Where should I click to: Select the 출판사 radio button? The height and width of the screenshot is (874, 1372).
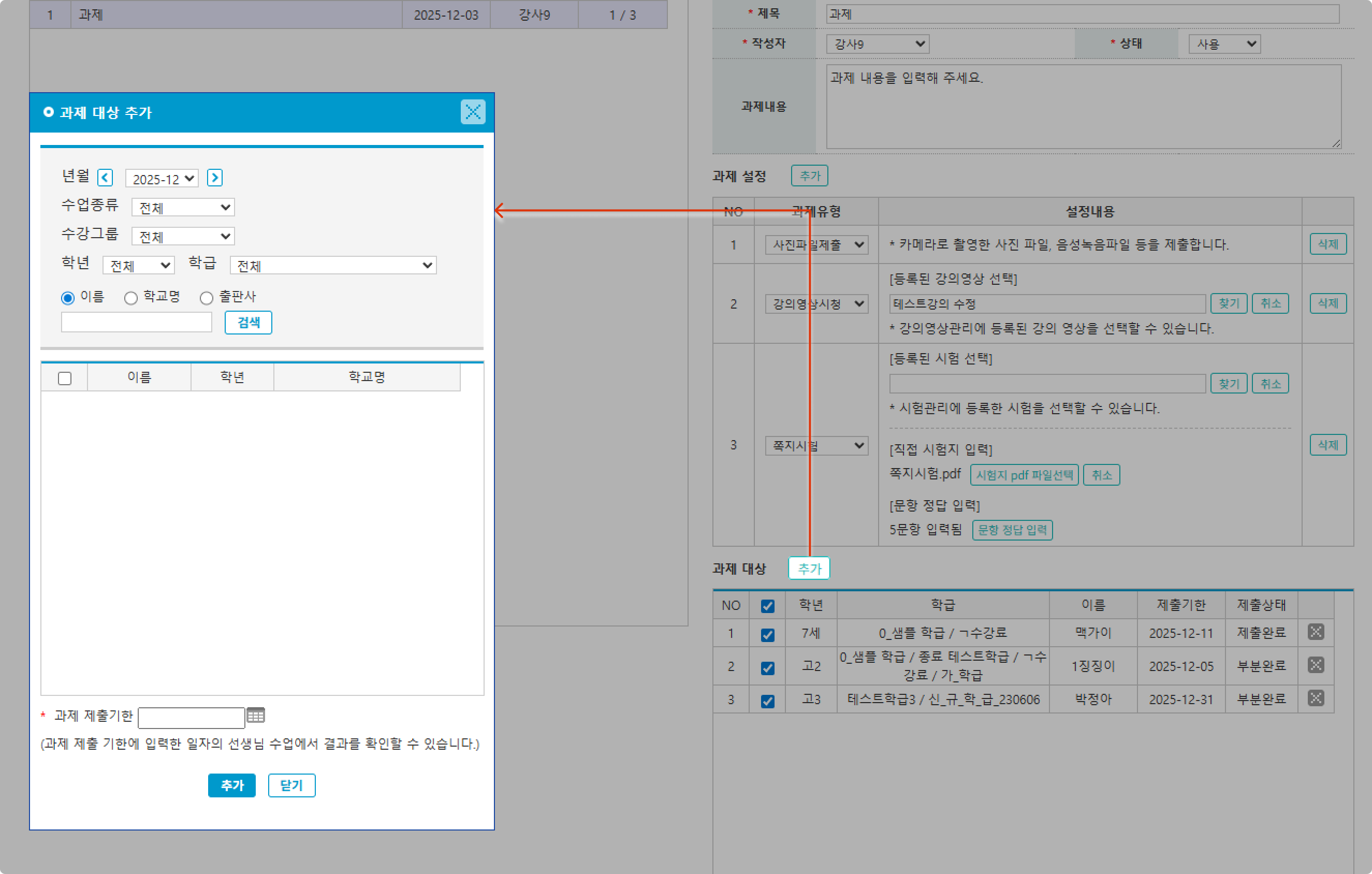point(206,298)
